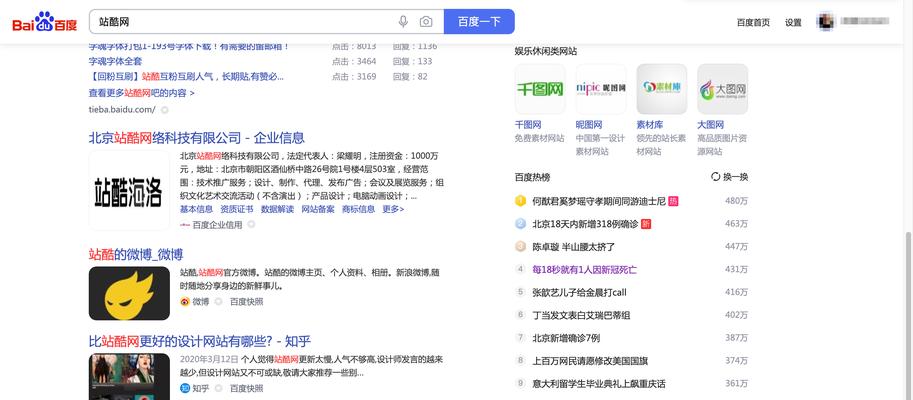The height and width of the screenshot is (400, 913).
Task: Click 百度热榜 heading
Action: 532,177
